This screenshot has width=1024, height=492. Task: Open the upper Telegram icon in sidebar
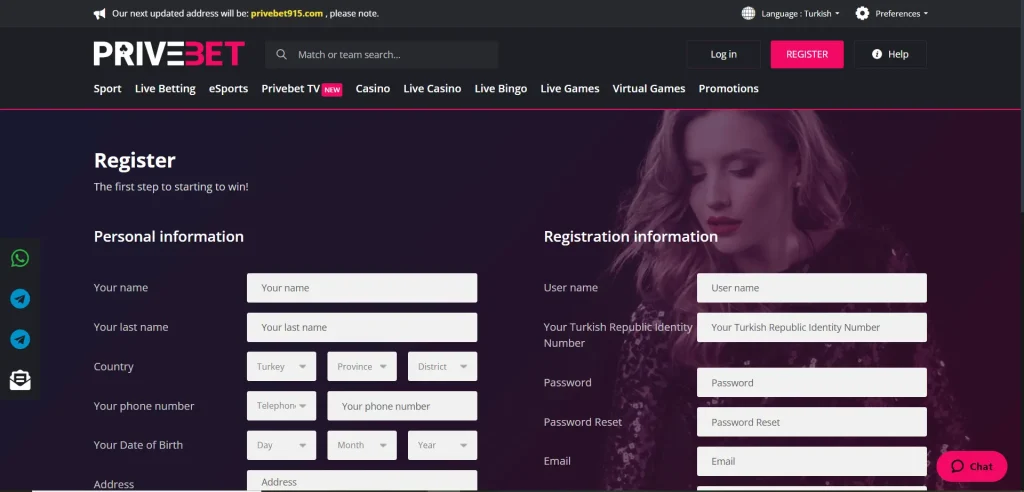point(20,299)
